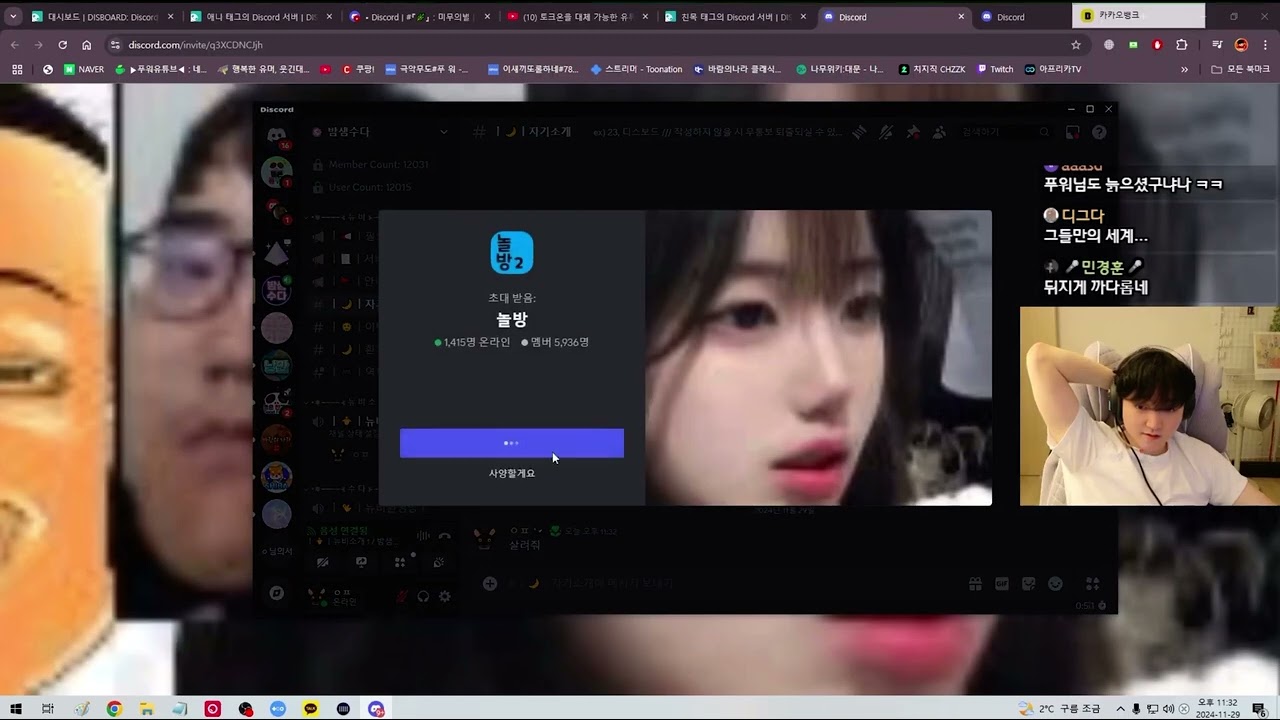Viewport: 1280px width, 720px height.
Task: Show hidden system tray icons chevron
Action: 1120,709
